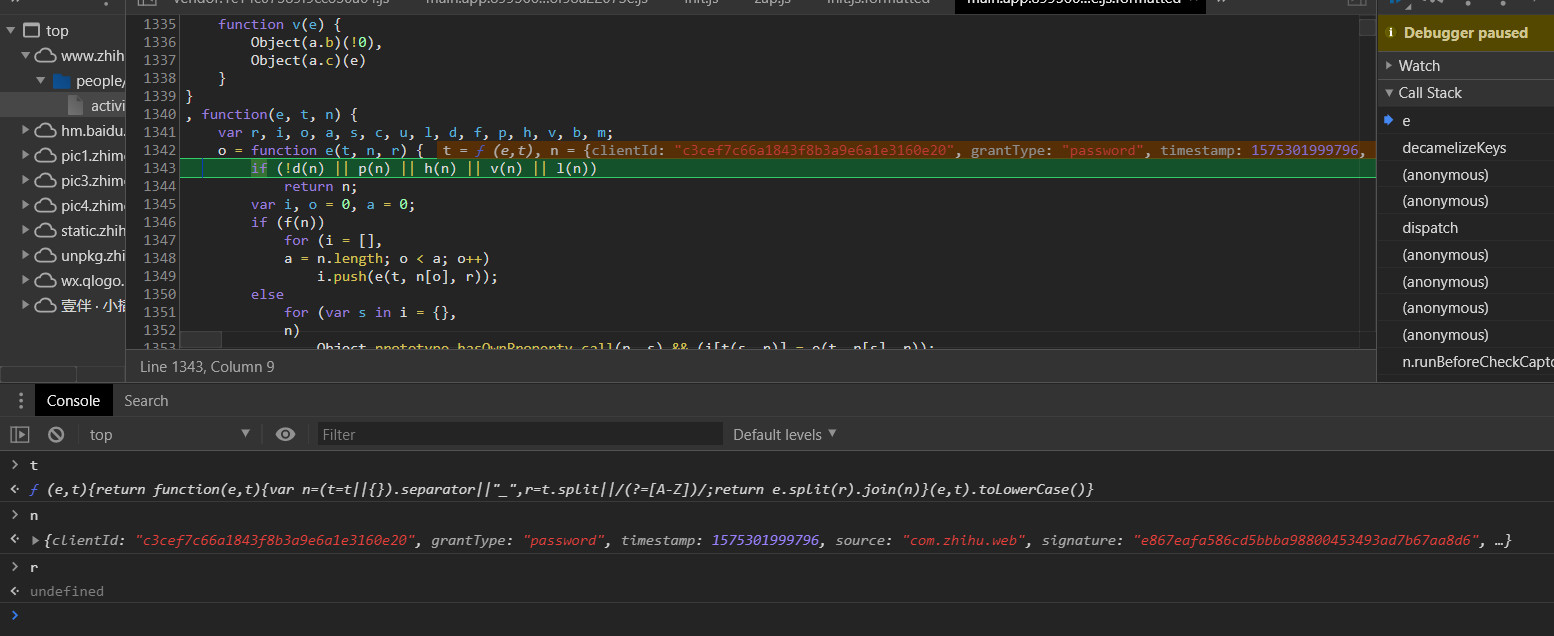Click the Debugger paused banner

pos(1466,33)
